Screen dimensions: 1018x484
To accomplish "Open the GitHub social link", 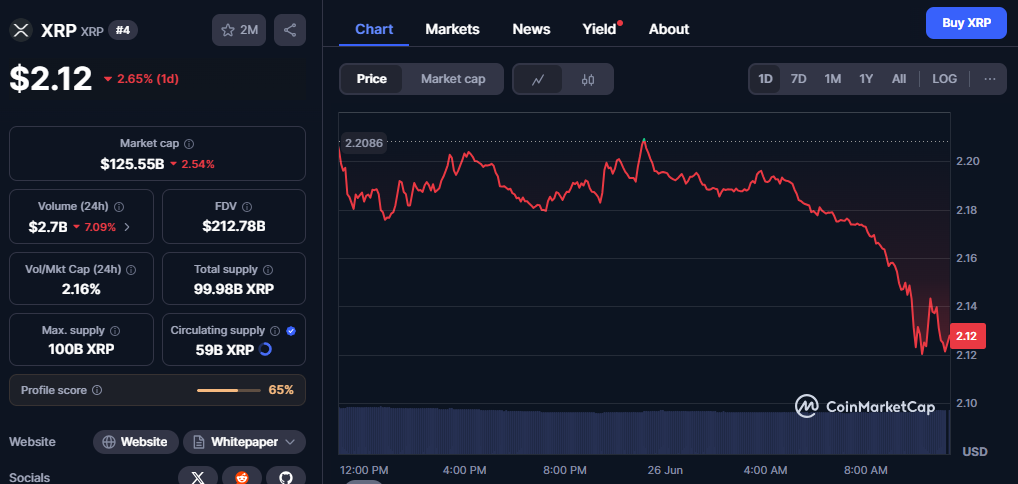I will 286,478.
